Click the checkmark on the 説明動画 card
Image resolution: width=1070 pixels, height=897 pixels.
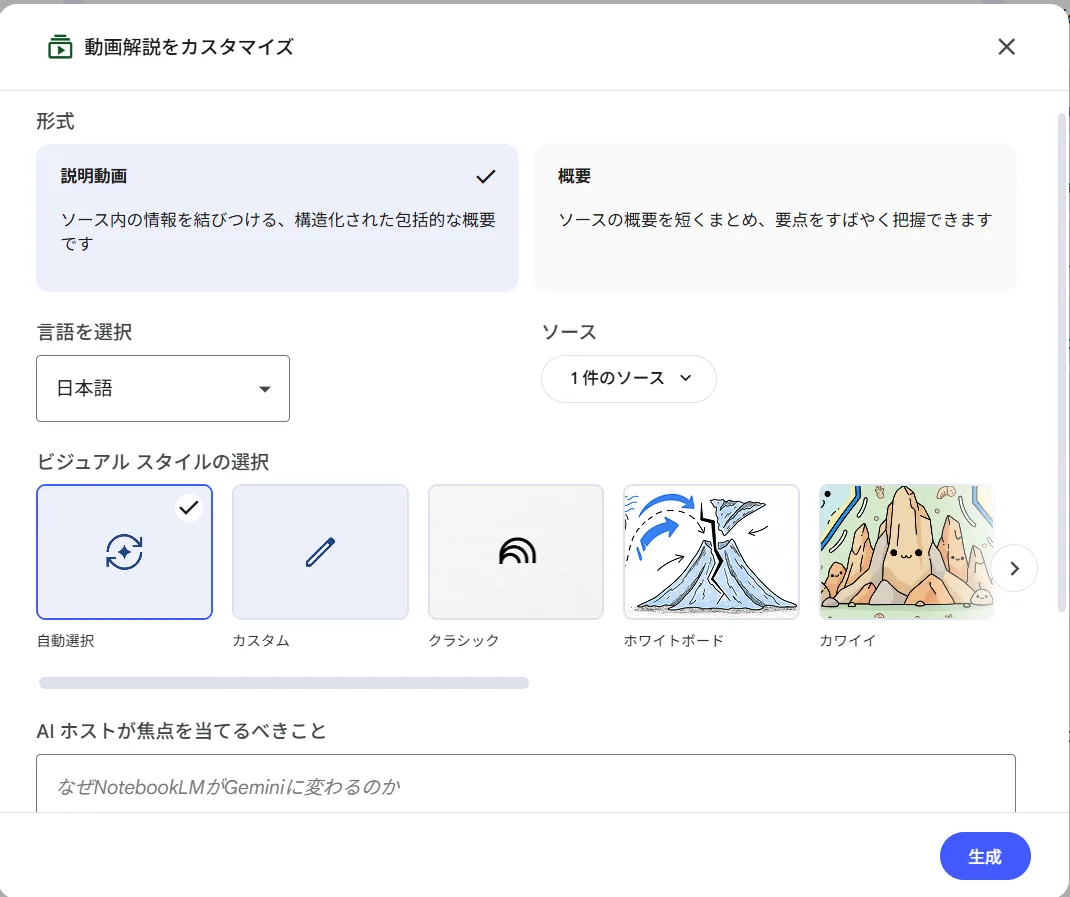pyautogui.click(x=485, y=177)
